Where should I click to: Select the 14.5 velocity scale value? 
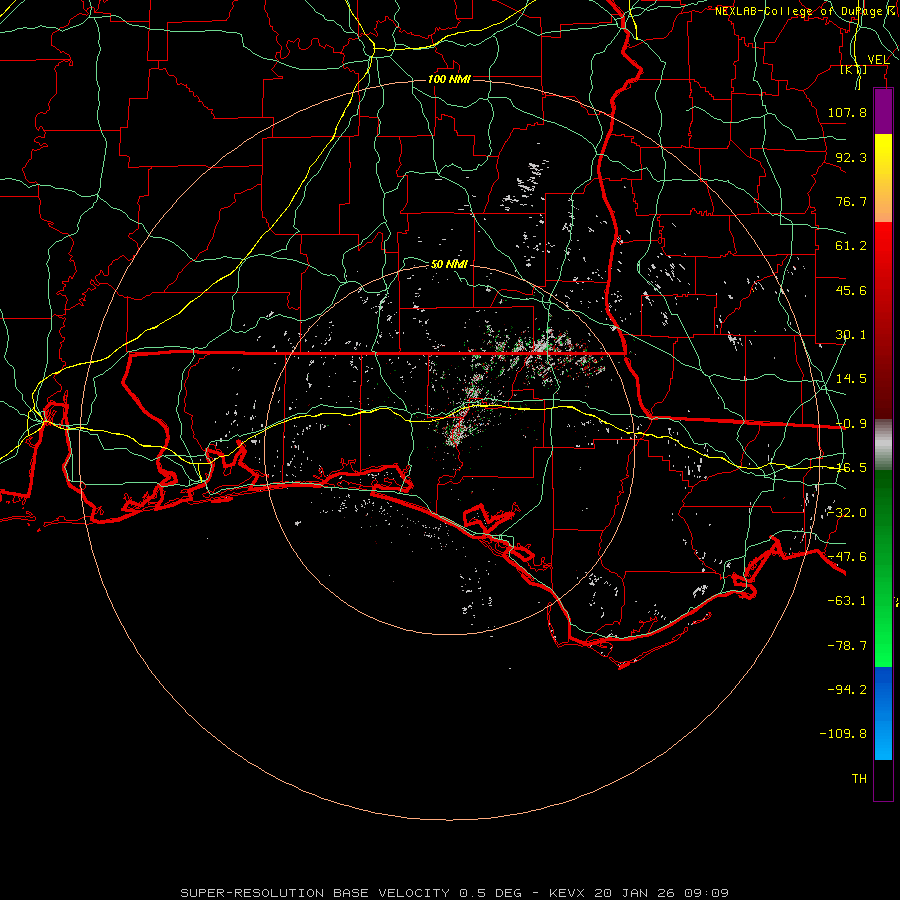[851, 379]
